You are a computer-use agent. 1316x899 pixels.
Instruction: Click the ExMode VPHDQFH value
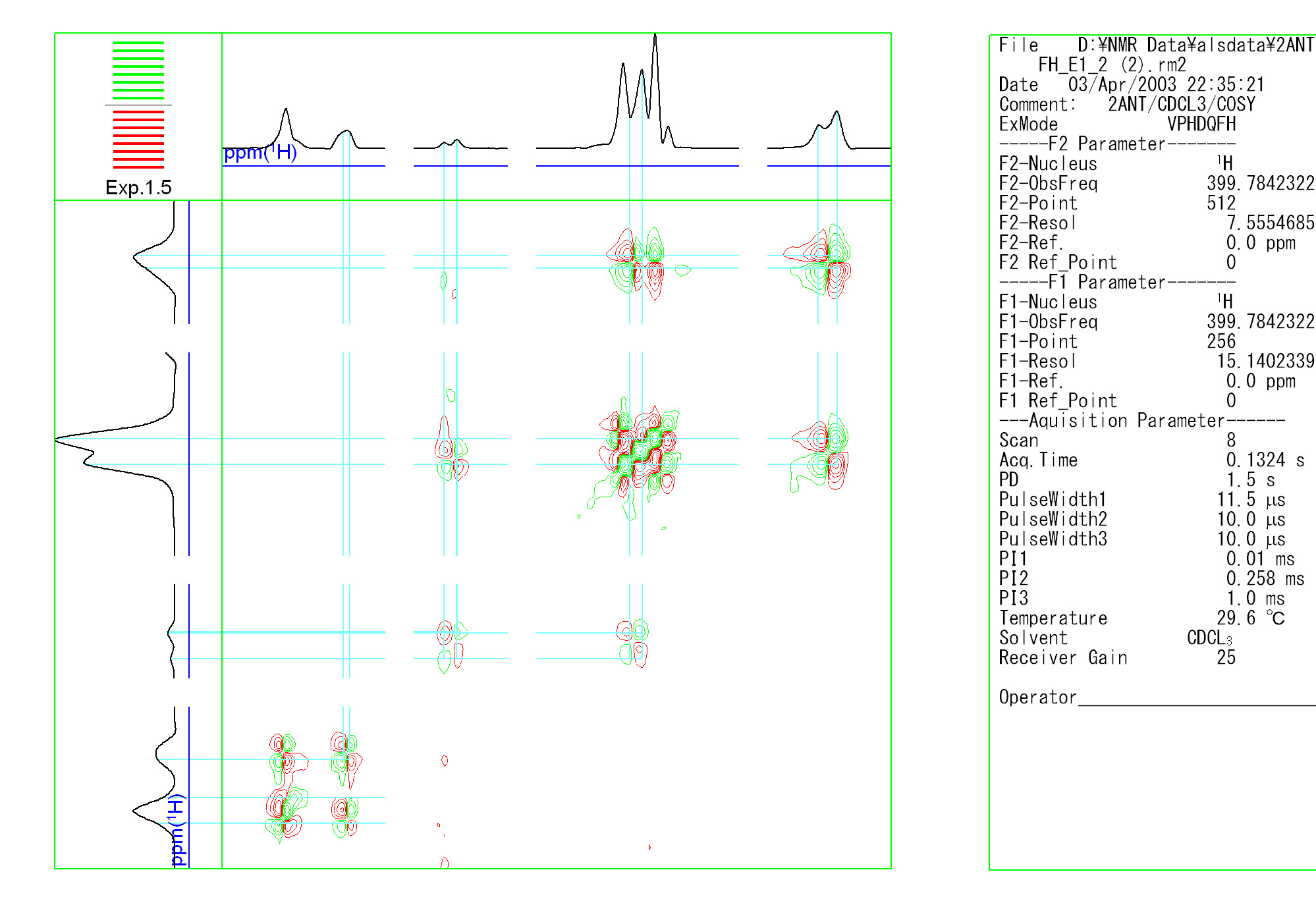pos(1201,124)
